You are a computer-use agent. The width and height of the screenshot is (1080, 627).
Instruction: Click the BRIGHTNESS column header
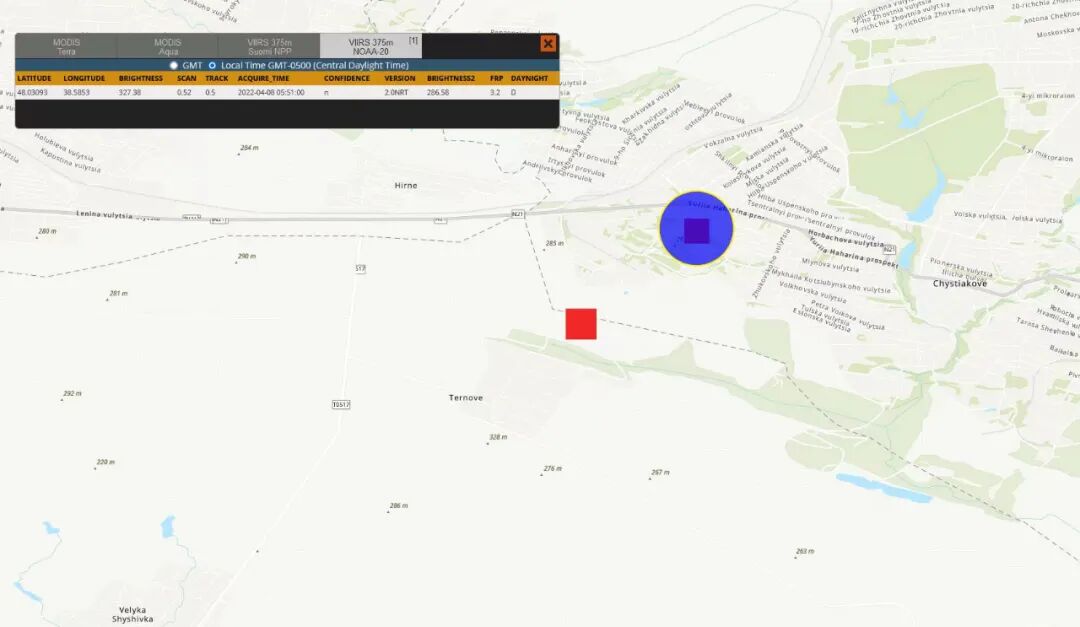(141, 79)
